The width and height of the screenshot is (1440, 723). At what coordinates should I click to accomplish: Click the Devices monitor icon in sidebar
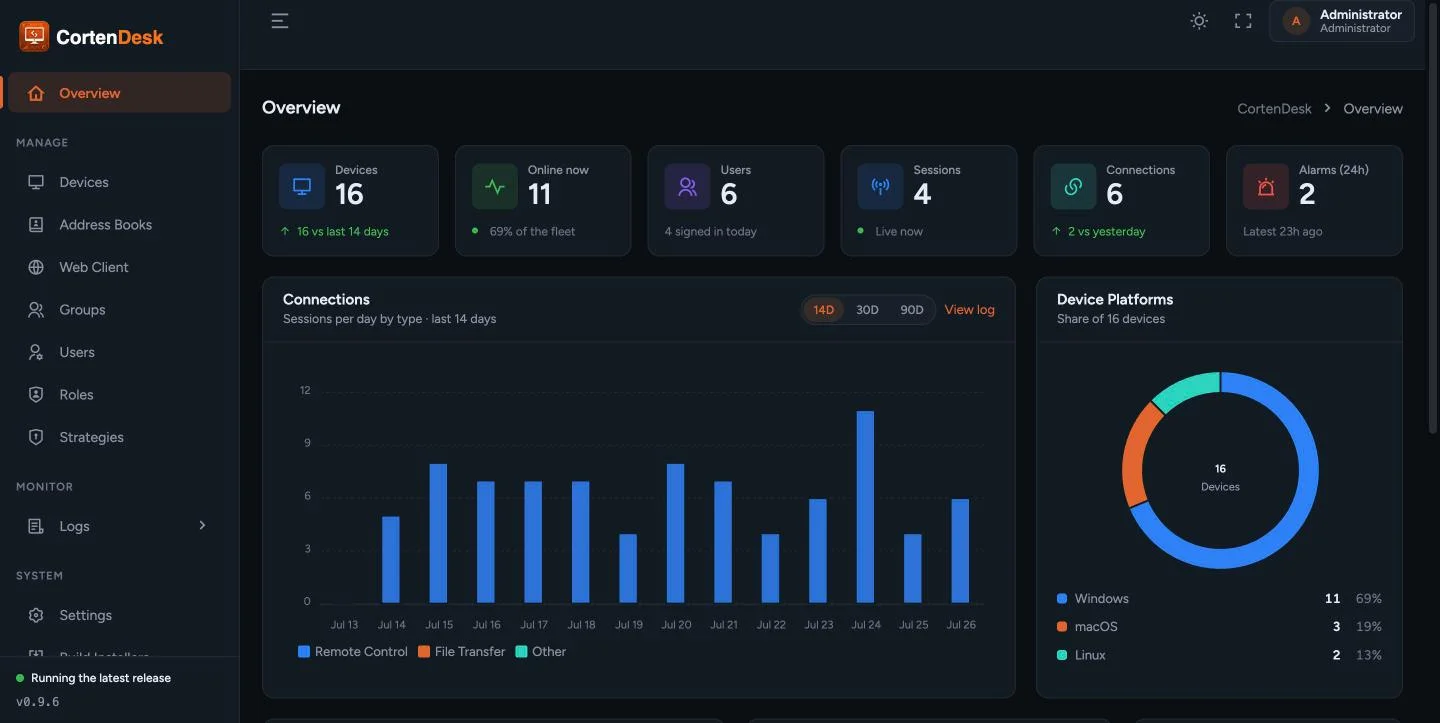pyautogui.click(x=36, y=182)
